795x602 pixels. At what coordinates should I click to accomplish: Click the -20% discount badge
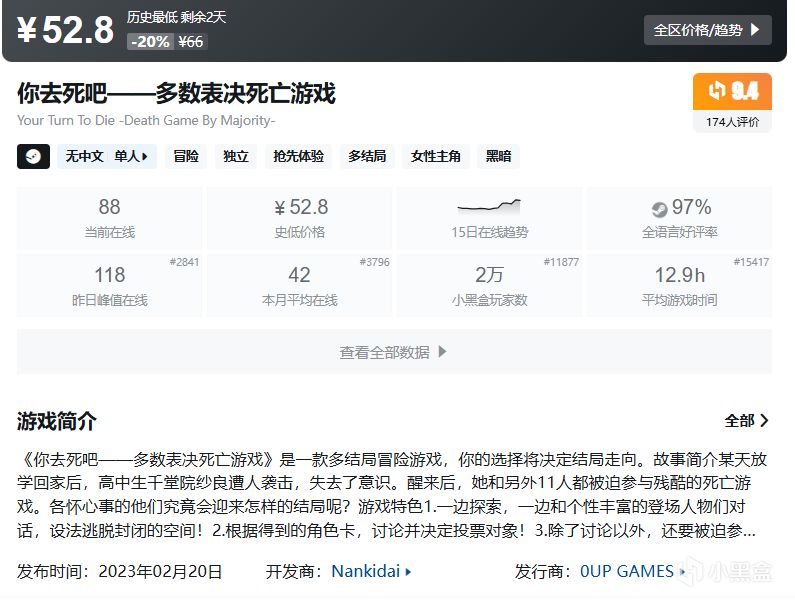pos(150,42)
